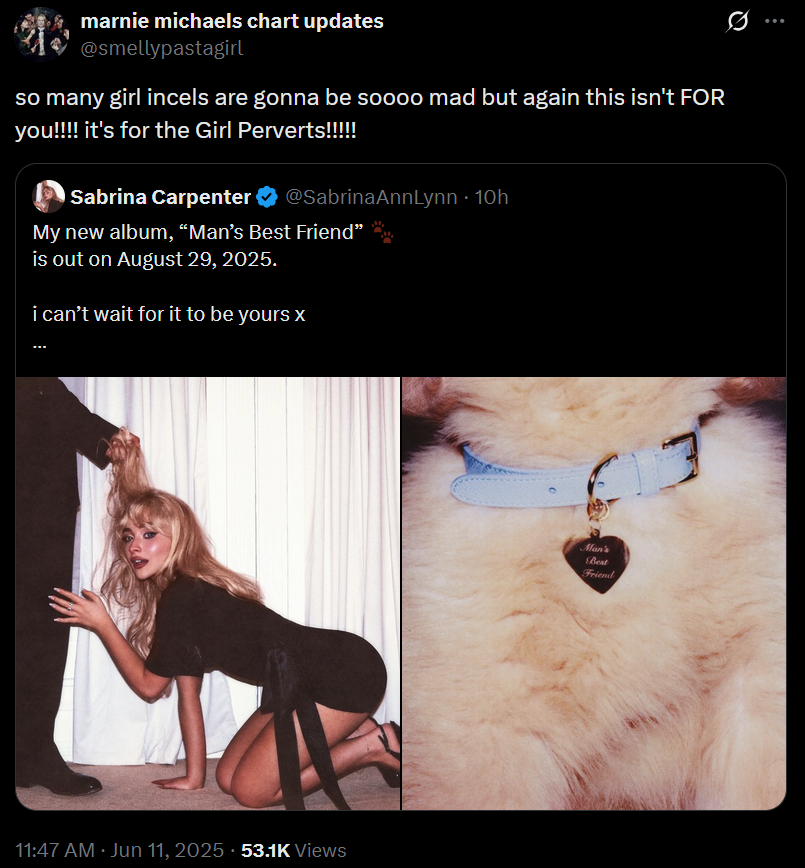
Task: Select the main tweet text about Girl Perverts
Action: (x=370, y=113)
